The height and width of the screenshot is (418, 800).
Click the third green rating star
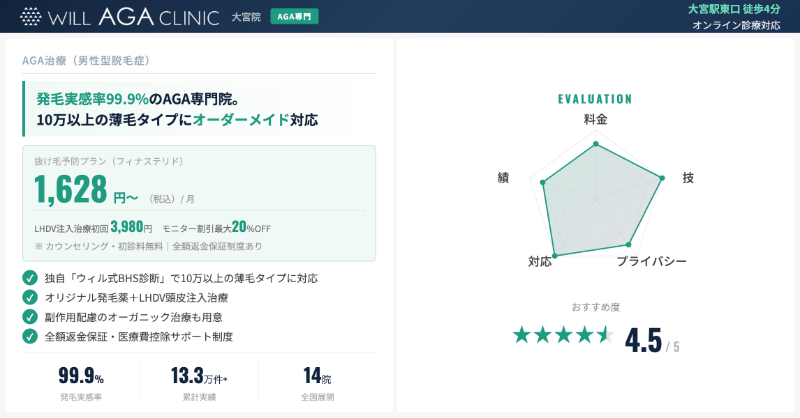pyautogui.click(x=563, y=335)
